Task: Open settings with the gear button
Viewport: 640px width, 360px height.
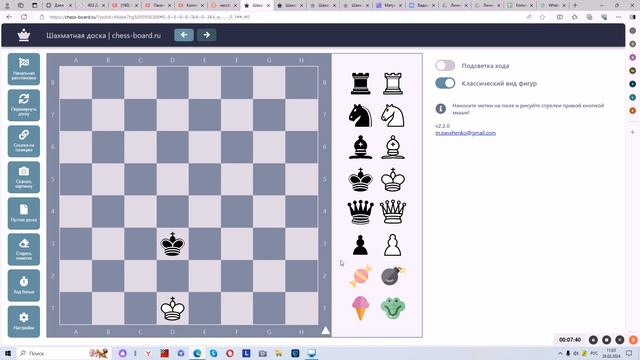Action: point(24,321)
